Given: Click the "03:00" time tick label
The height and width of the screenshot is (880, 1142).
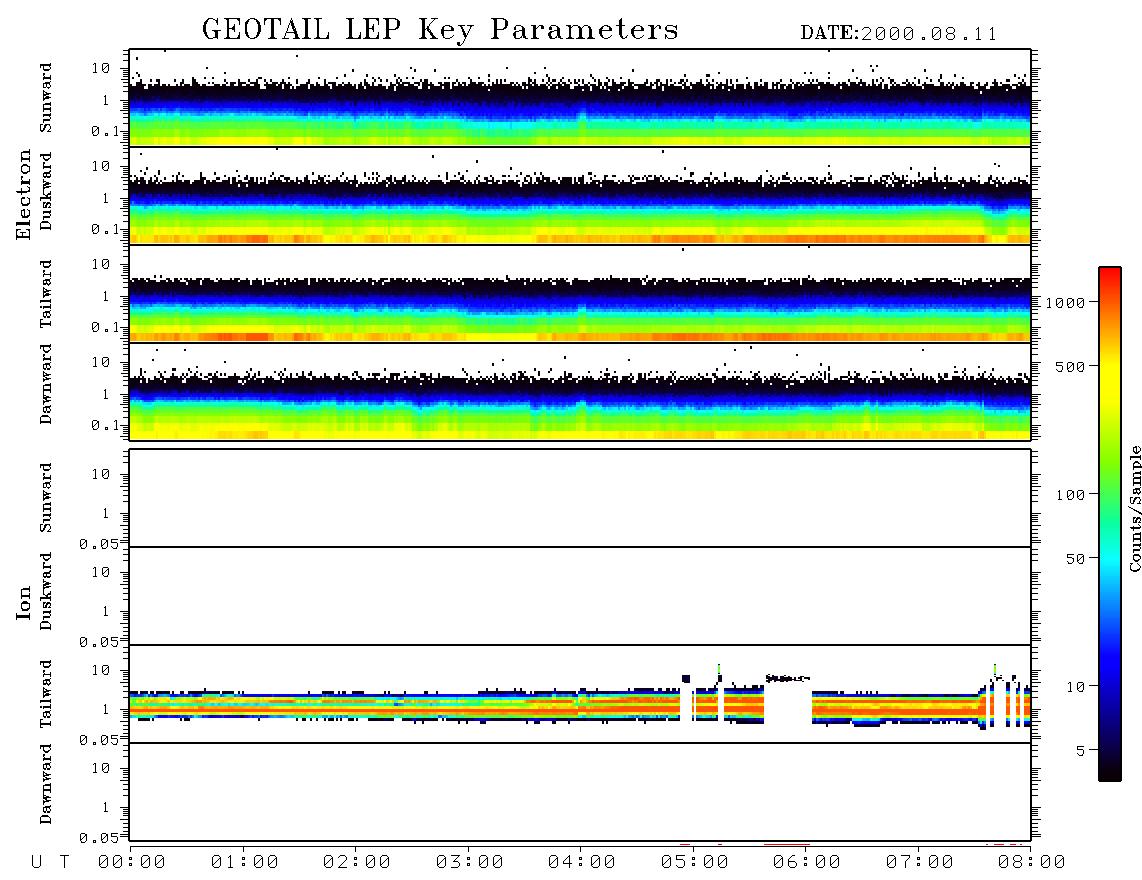Looking at the screenshot, I should [x=470, y=862].
